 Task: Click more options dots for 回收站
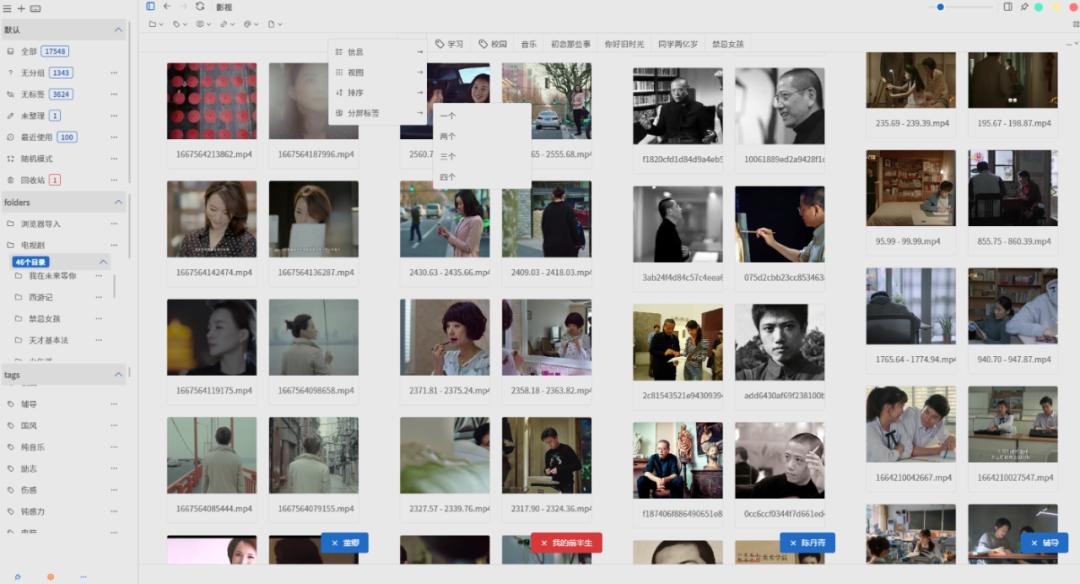(114, 180)
